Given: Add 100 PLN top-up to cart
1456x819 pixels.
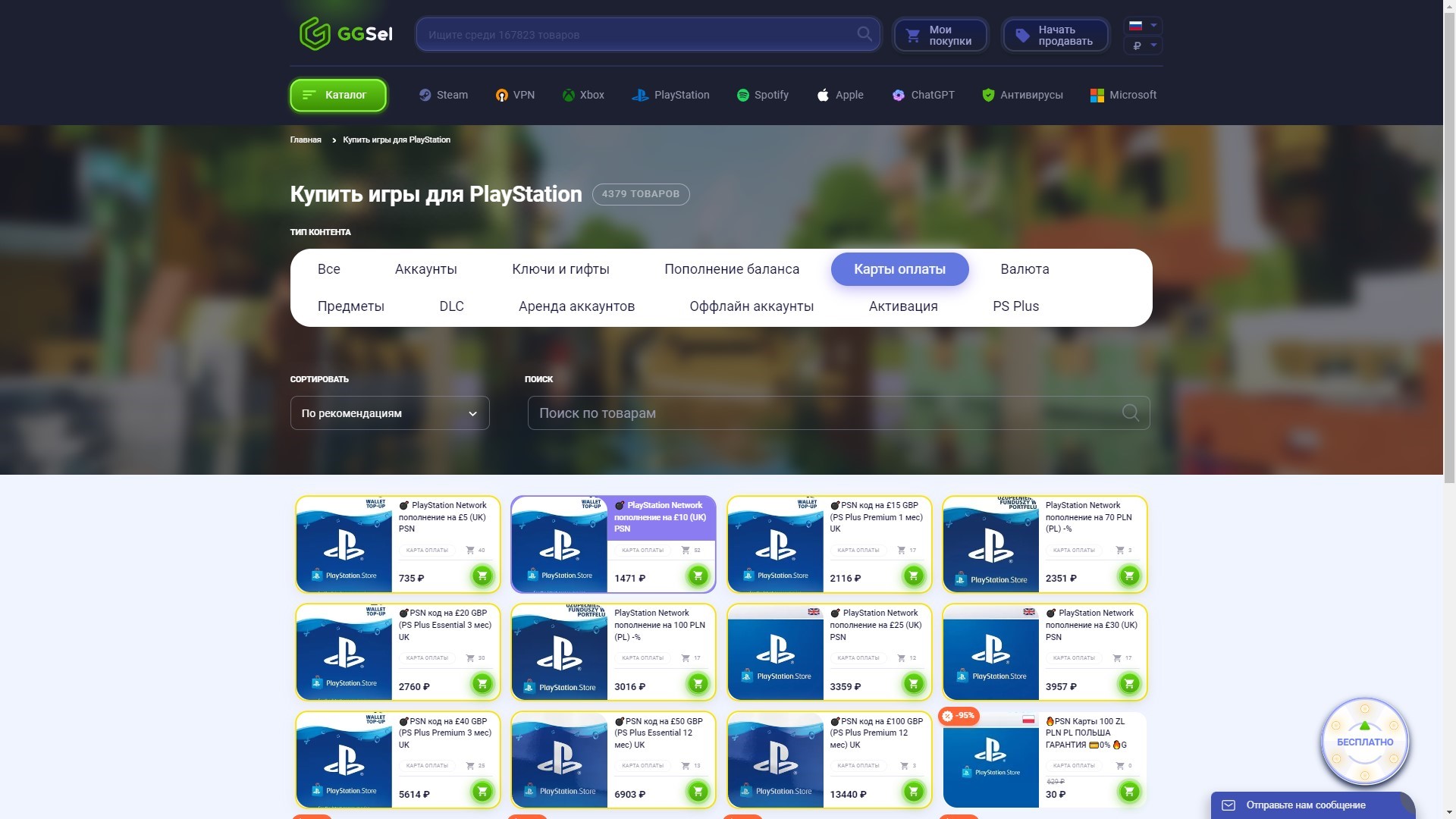Looking at the screenshot, I should coord(698,684).
